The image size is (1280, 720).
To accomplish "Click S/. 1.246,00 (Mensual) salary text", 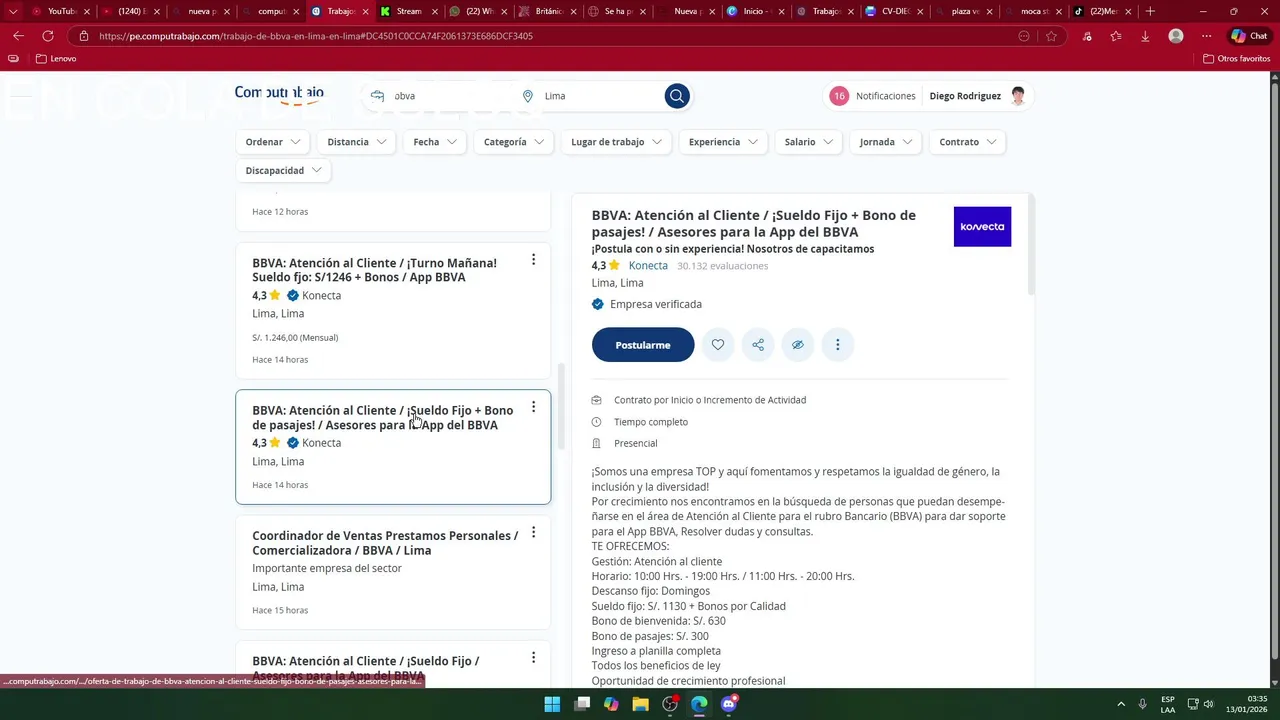I will coord(295,338).
